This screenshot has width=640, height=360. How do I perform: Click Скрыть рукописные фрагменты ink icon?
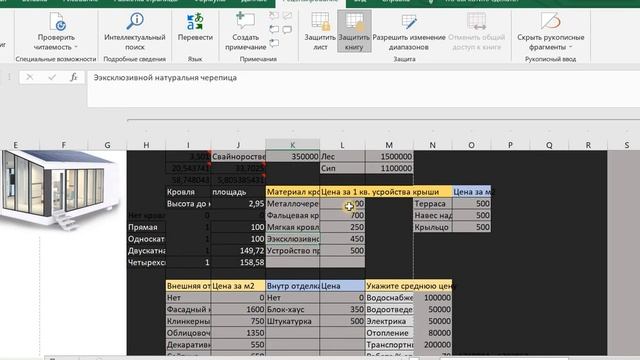550,21
